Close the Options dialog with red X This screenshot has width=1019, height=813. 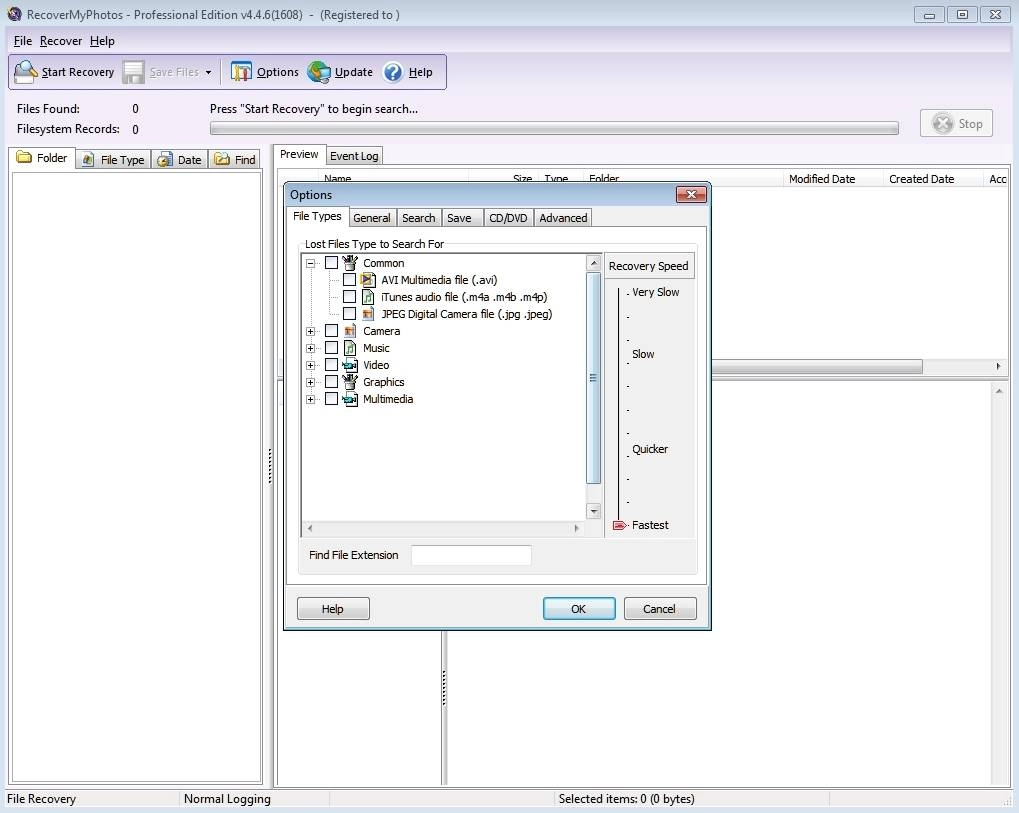coord(691,194)
